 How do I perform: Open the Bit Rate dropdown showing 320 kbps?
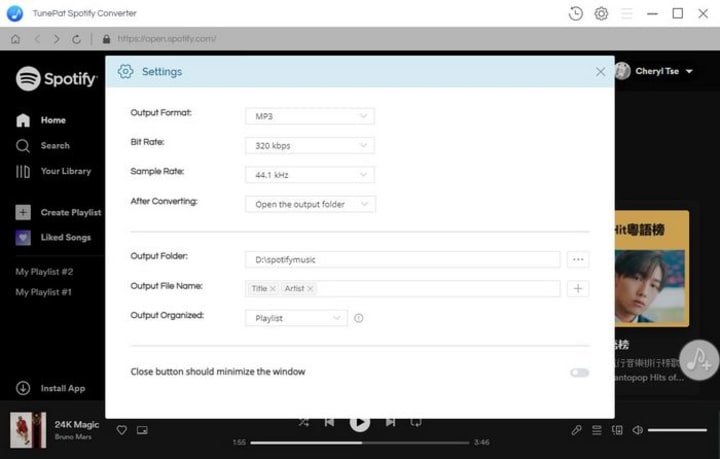[310, 146]
